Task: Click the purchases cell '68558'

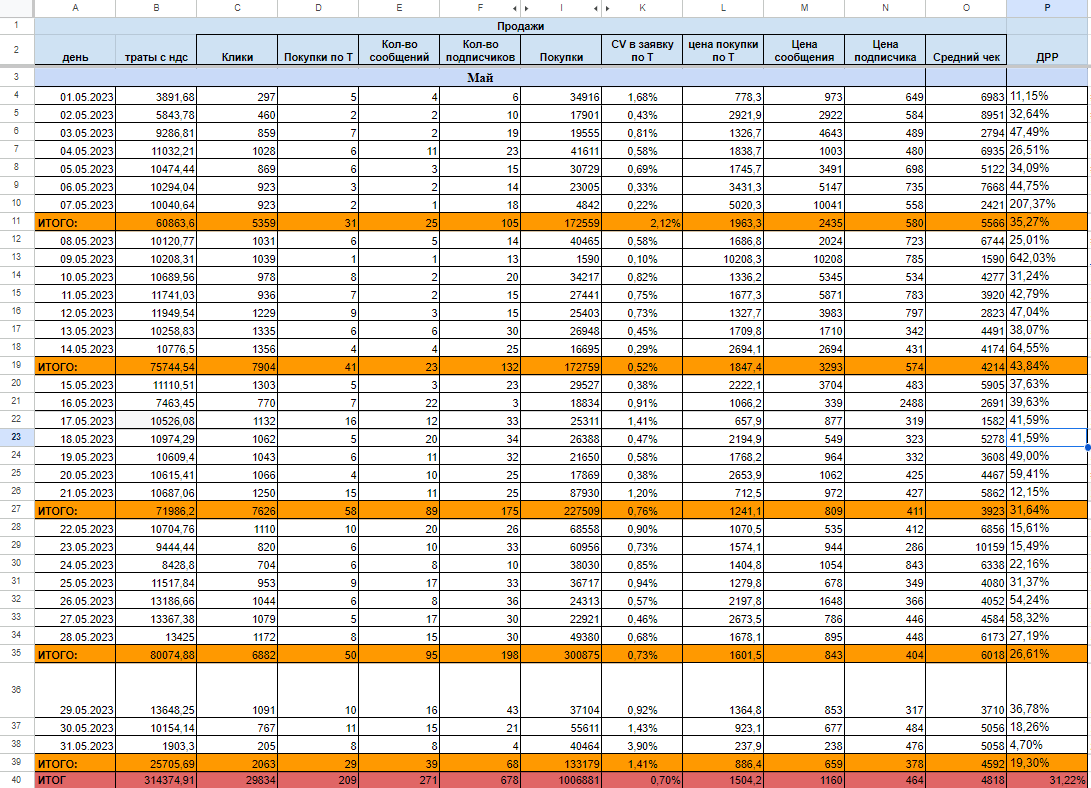Action: pyautogui.click(x=561, y=529)
